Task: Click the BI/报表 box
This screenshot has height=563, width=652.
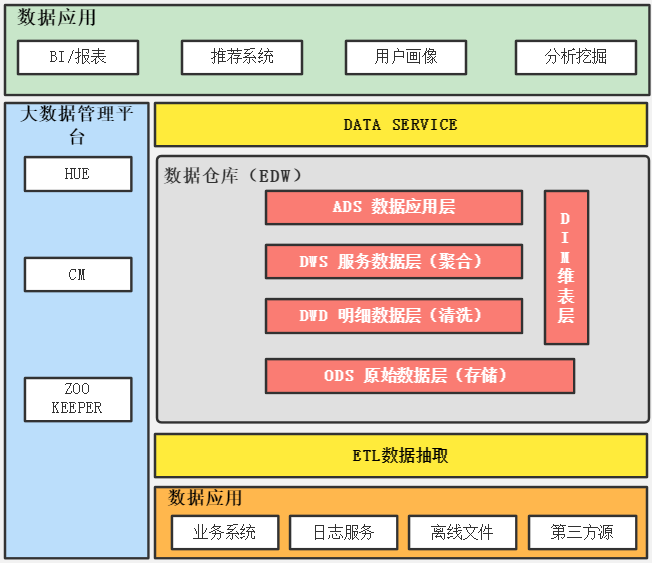Action: [78, 57]
